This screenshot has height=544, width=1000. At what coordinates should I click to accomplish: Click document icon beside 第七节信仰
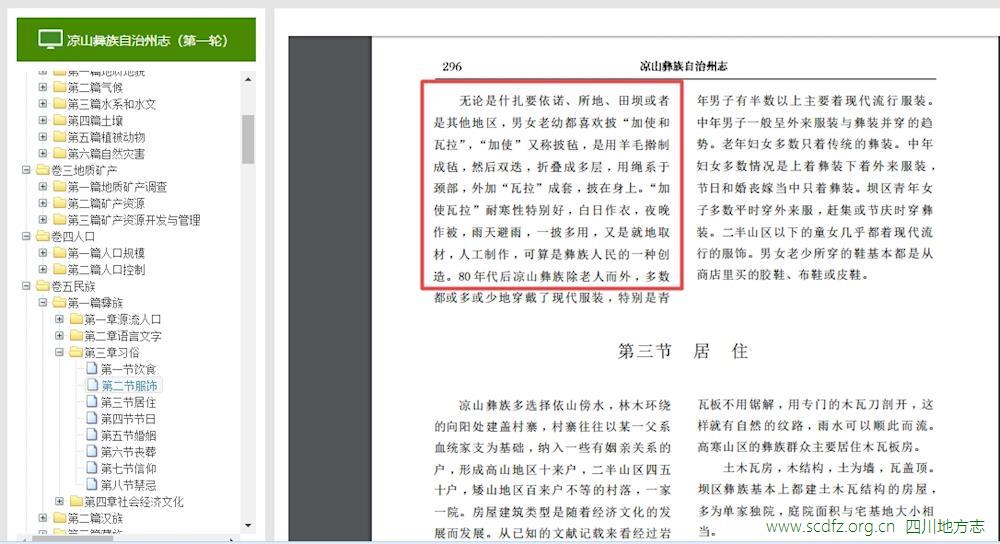tap(92, 468)
